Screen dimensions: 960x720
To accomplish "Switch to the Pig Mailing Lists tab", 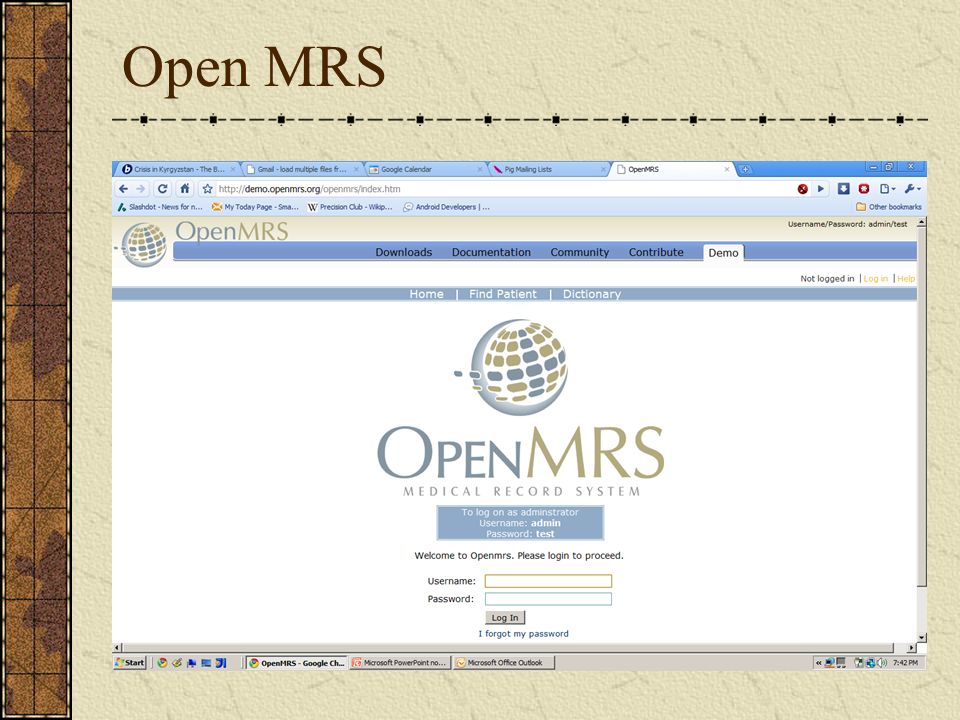I will click(x=549, y=169).
